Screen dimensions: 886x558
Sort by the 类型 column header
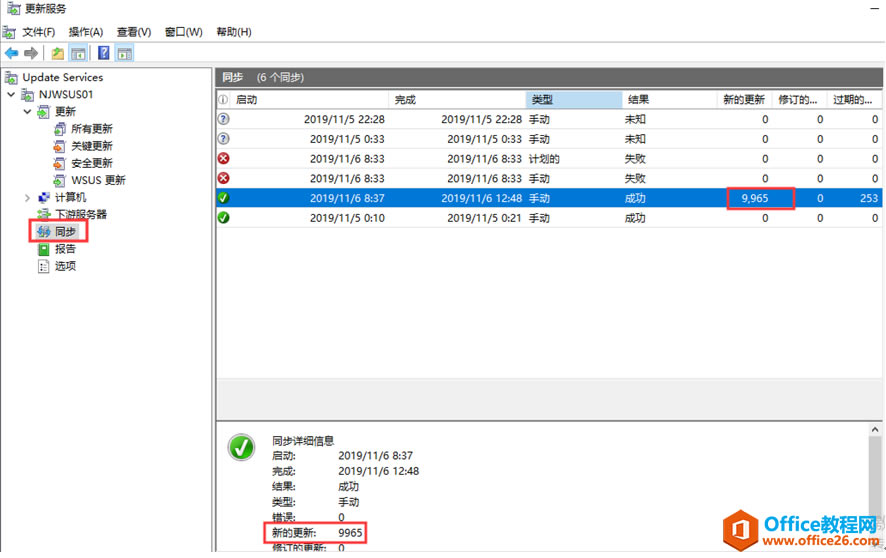click(574, 100)
